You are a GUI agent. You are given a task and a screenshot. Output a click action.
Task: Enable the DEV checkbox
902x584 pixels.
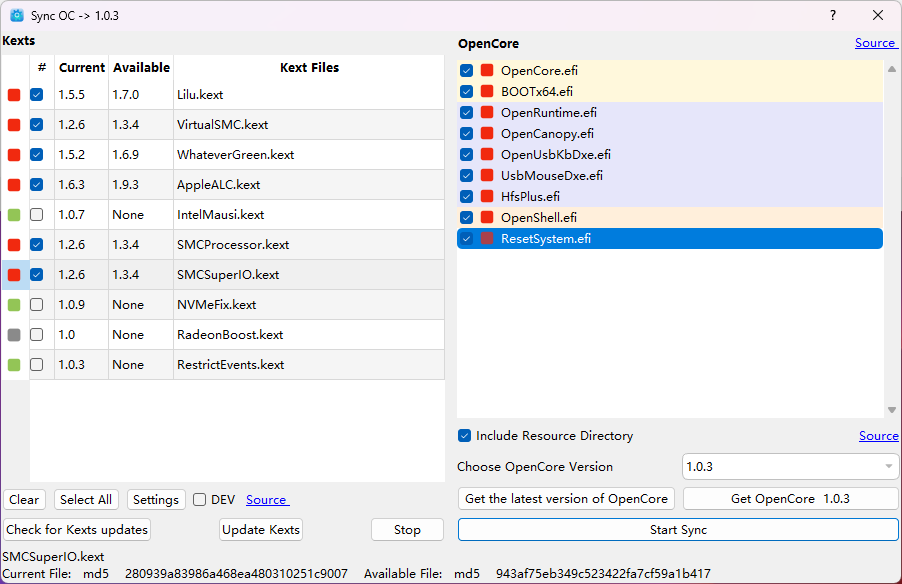click(200, 500)
